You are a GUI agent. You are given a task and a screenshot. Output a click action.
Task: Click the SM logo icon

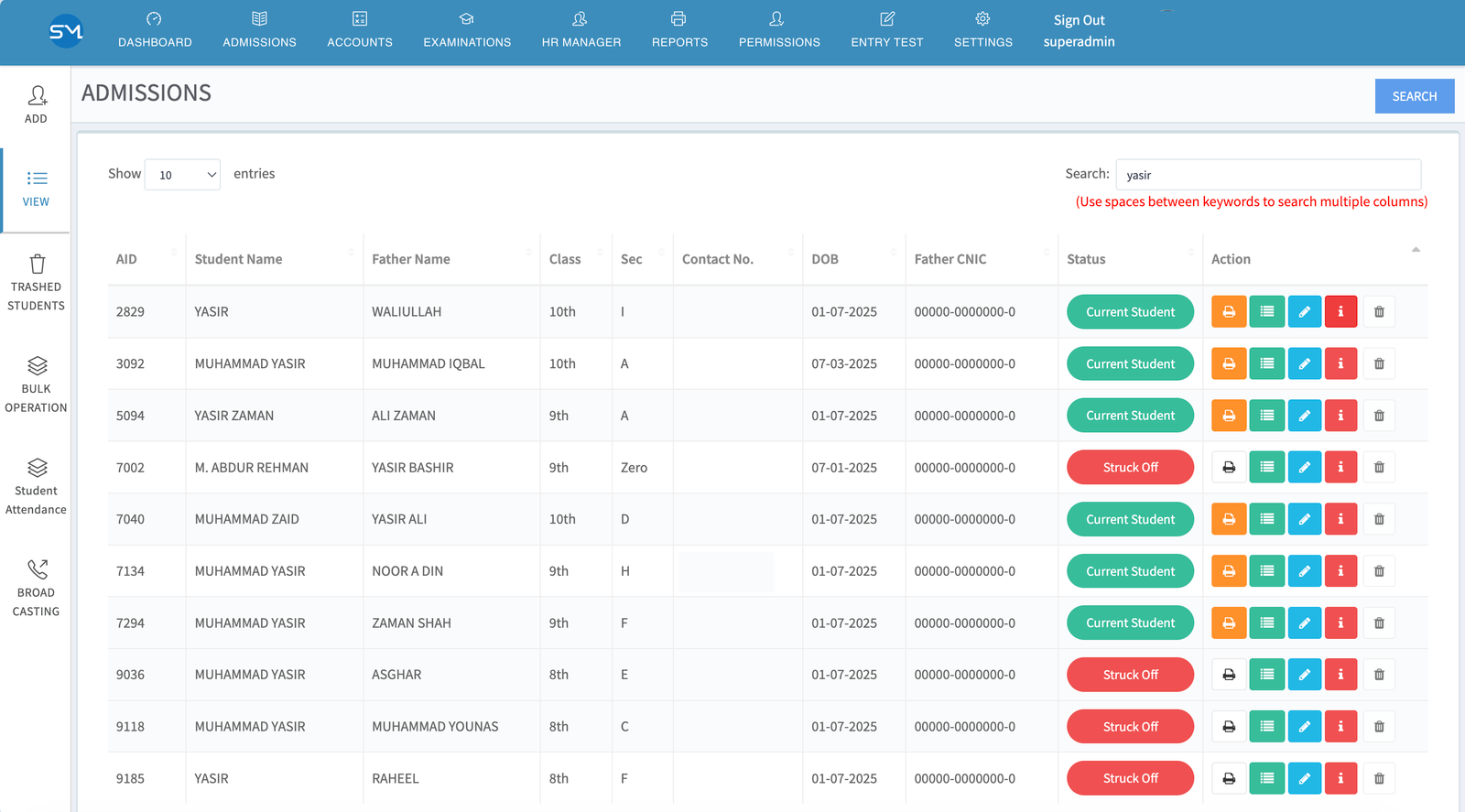click(x=66, y=32)
